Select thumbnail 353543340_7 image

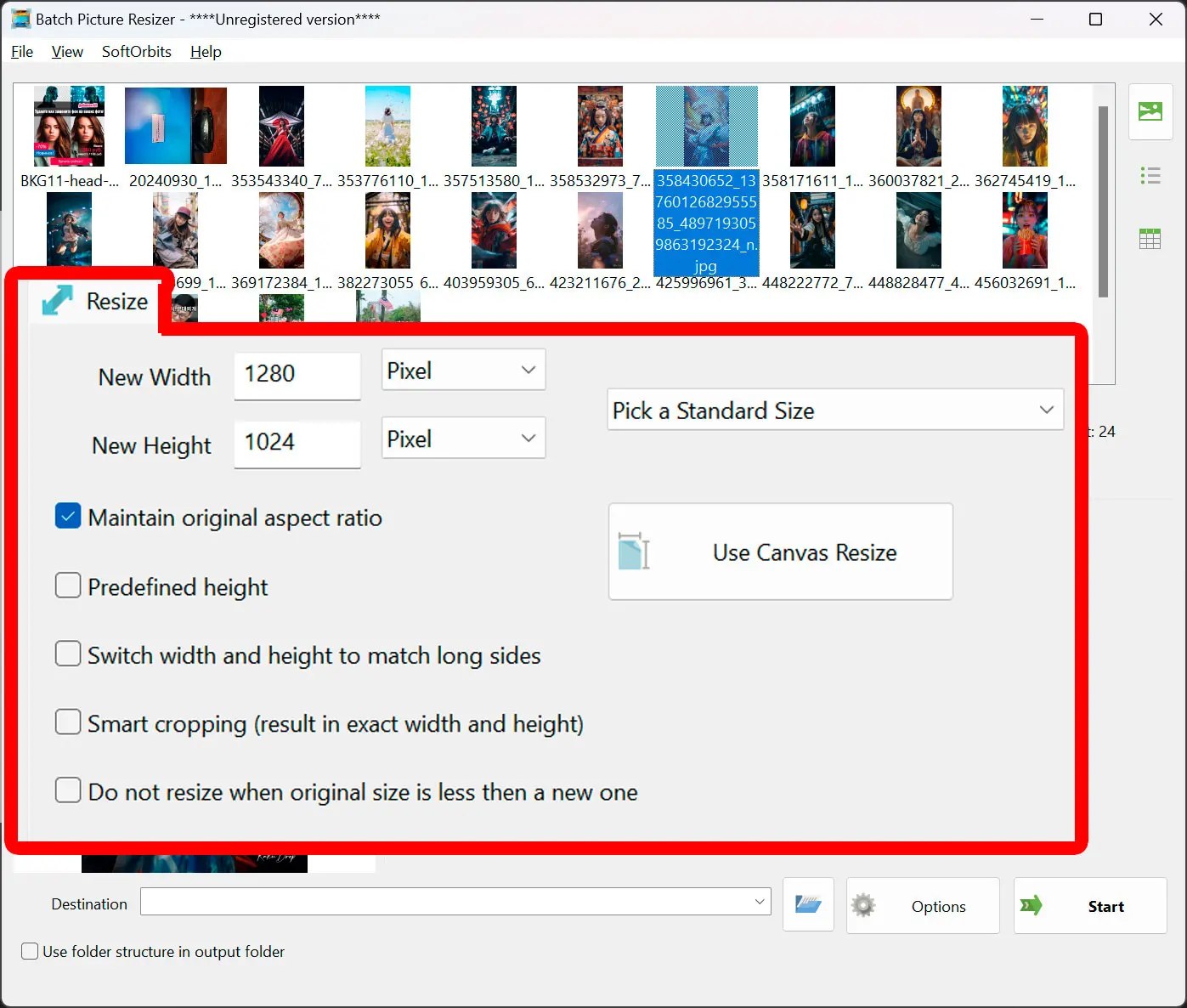281,126
